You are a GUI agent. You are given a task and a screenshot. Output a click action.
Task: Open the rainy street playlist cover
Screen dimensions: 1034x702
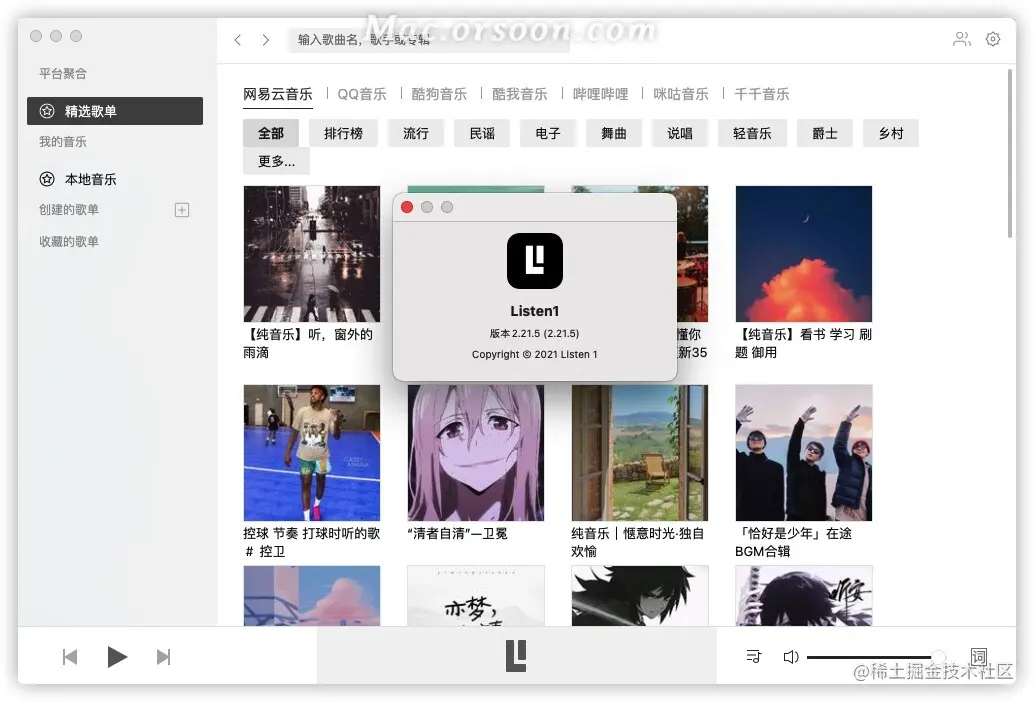coord(312,254)
